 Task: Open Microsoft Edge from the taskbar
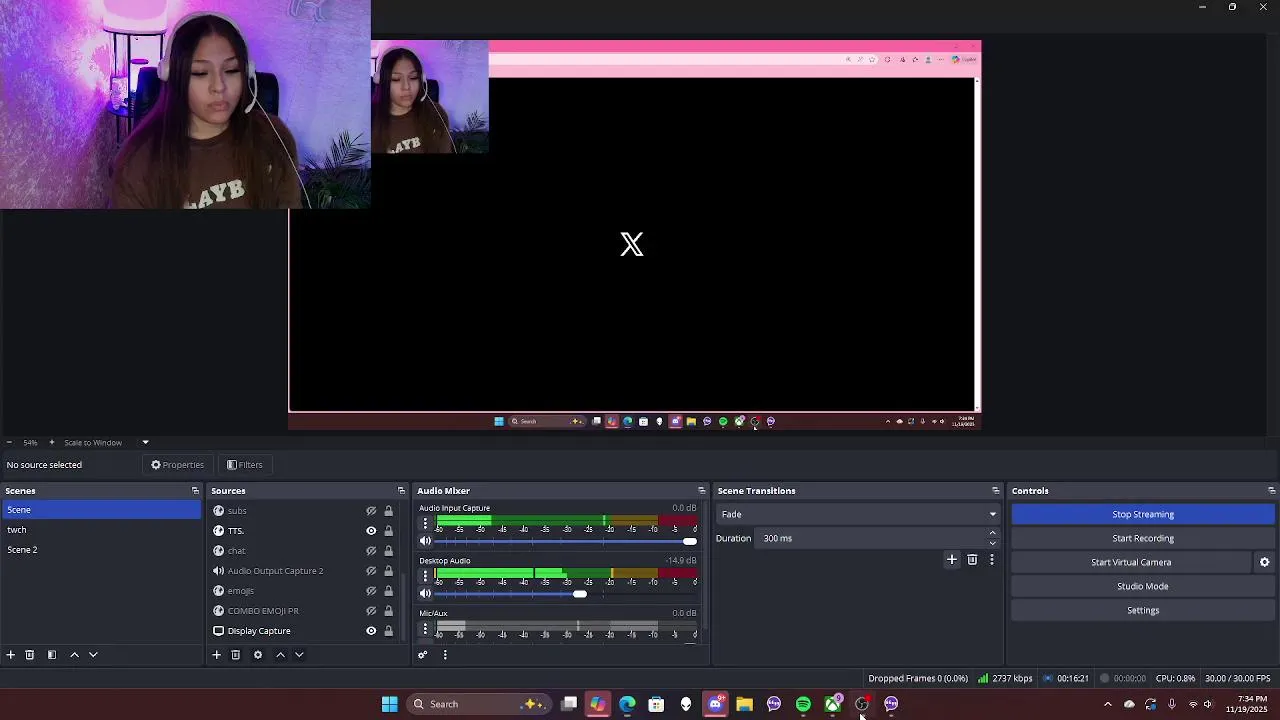tap(627, 704)
